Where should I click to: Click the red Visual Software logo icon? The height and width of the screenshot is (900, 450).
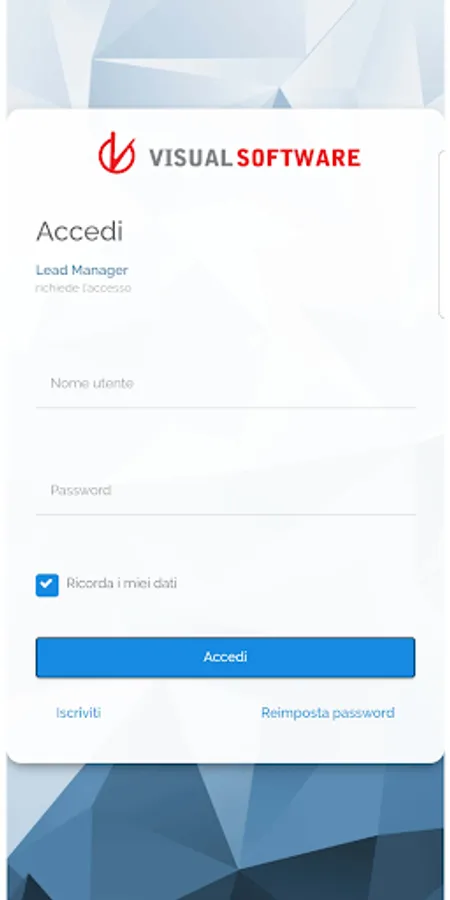[117, 153]
